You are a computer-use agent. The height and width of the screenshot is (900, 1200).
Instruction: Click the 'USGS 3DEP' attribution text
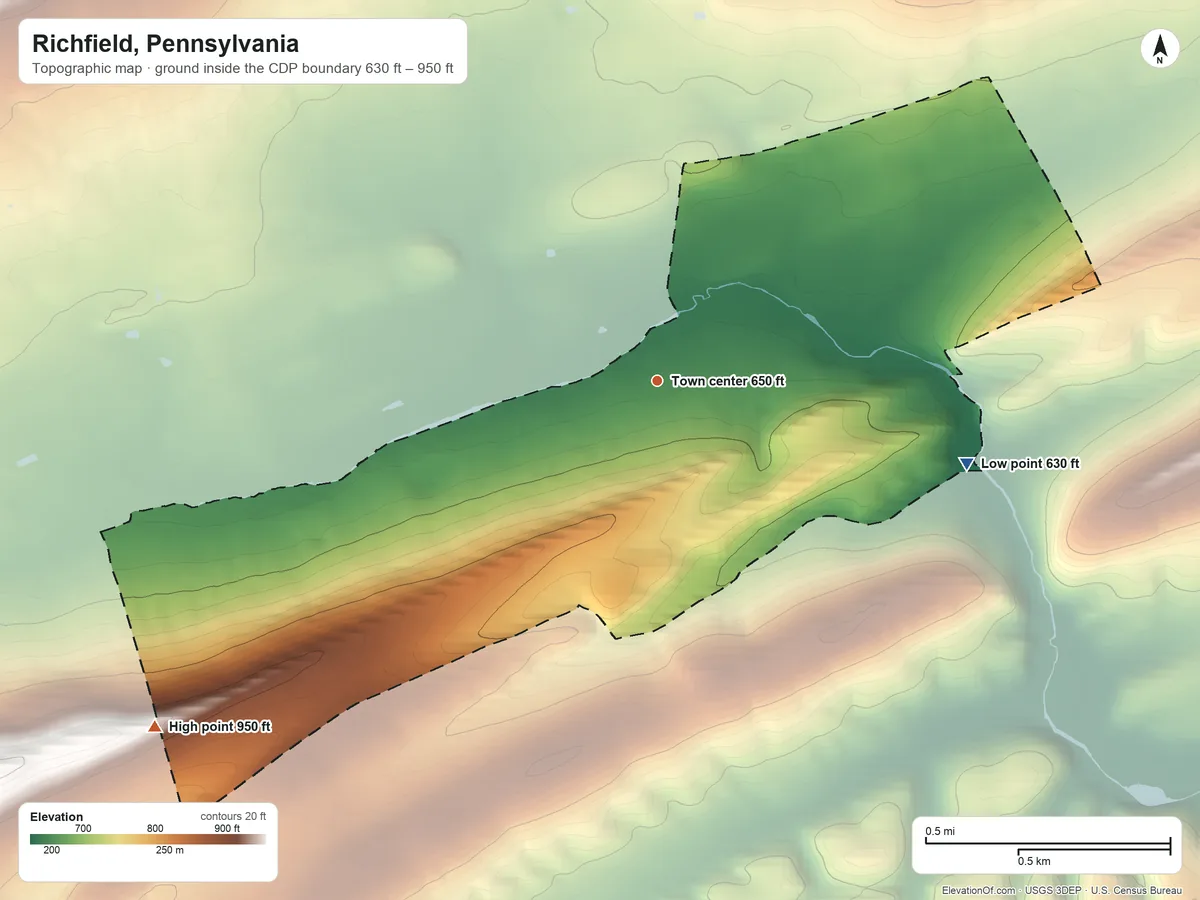(x=1053, y=890)
